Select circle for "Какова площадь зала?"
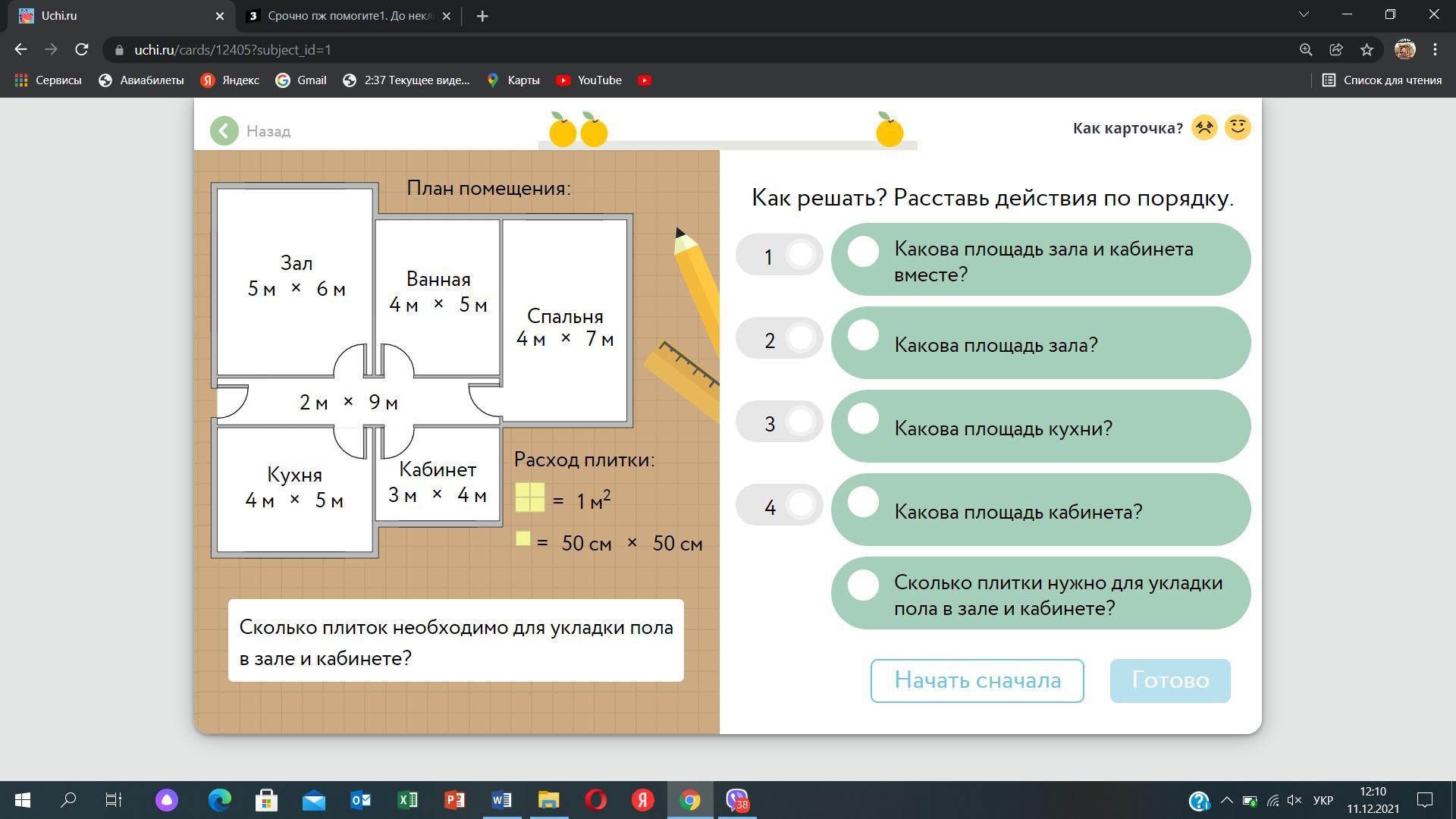This screenshot has width=1456, height=819. (863, 335)
